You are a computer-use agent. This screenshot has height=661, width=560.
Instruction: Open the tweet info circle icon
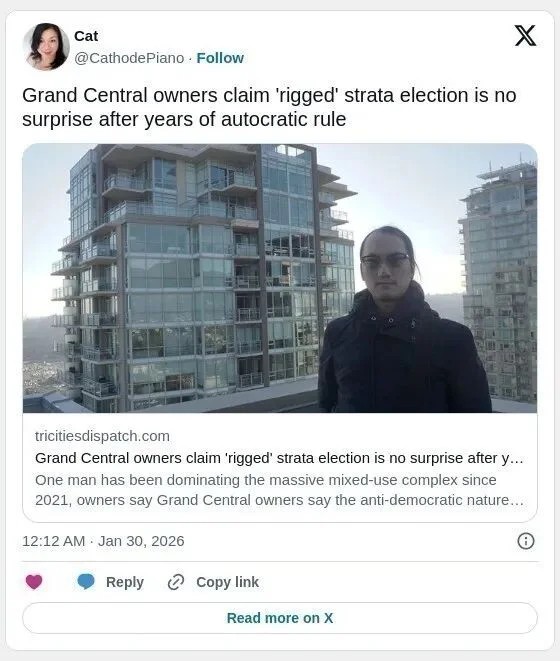(x=525, y=541)
